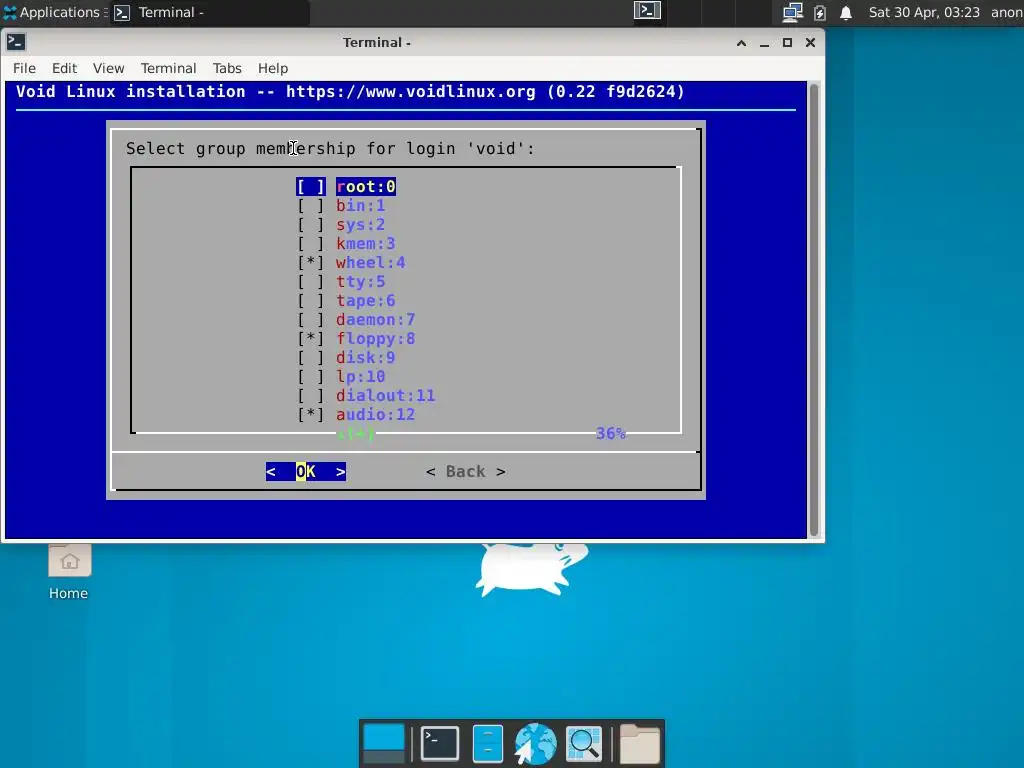The width and height of the screenshot is (1024, 768).
Task: Open the File menu
Action: 24,68
